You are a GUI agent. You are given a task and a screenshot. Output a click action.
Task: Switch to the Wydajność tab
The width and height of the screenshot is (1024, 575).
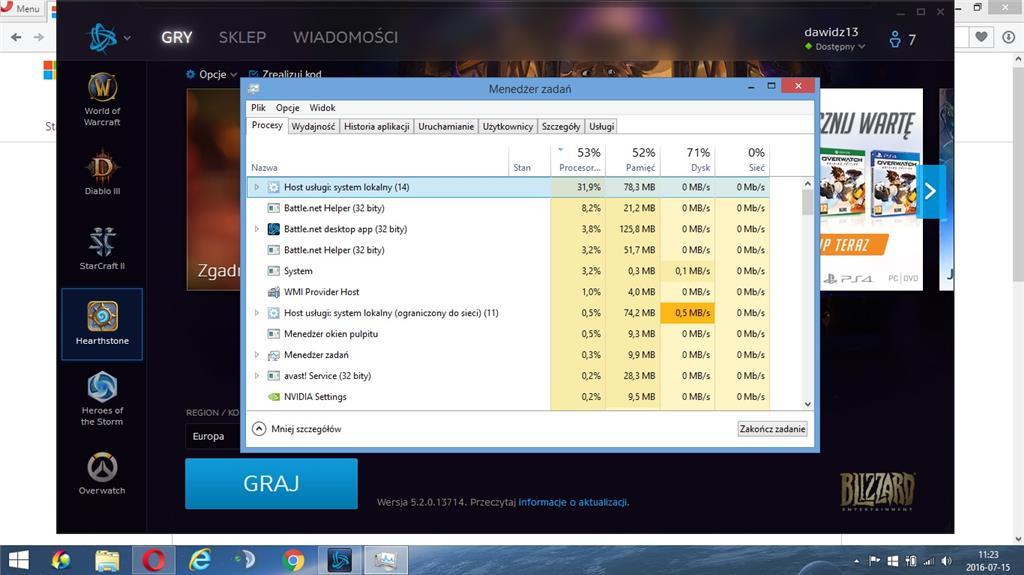tap(313, 126)
